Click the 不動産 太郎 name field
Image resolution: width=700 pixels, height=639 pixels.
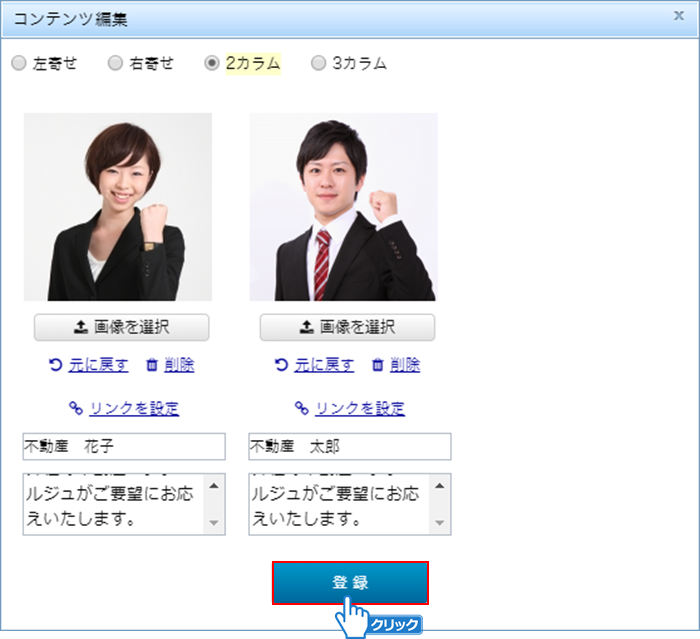coord(350,446)
